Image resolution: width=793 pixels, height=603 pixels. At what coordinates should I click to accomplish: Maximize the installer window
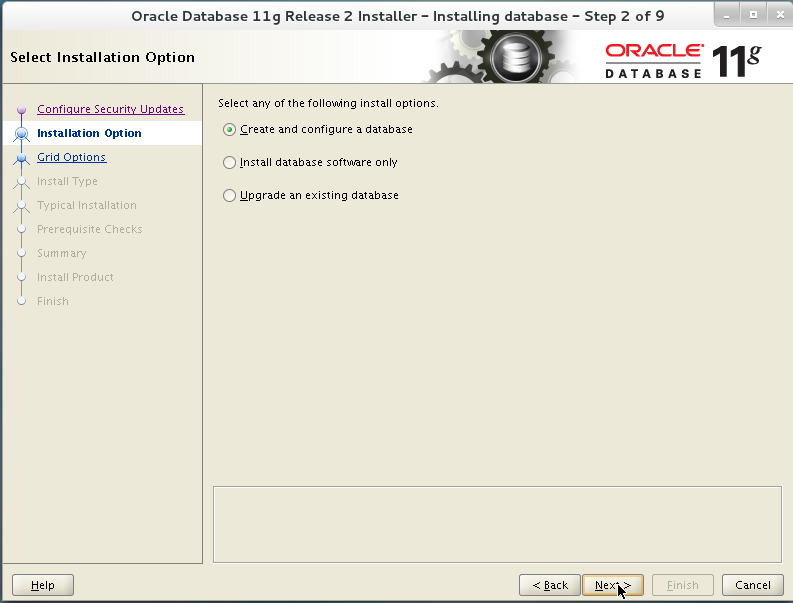753,15
